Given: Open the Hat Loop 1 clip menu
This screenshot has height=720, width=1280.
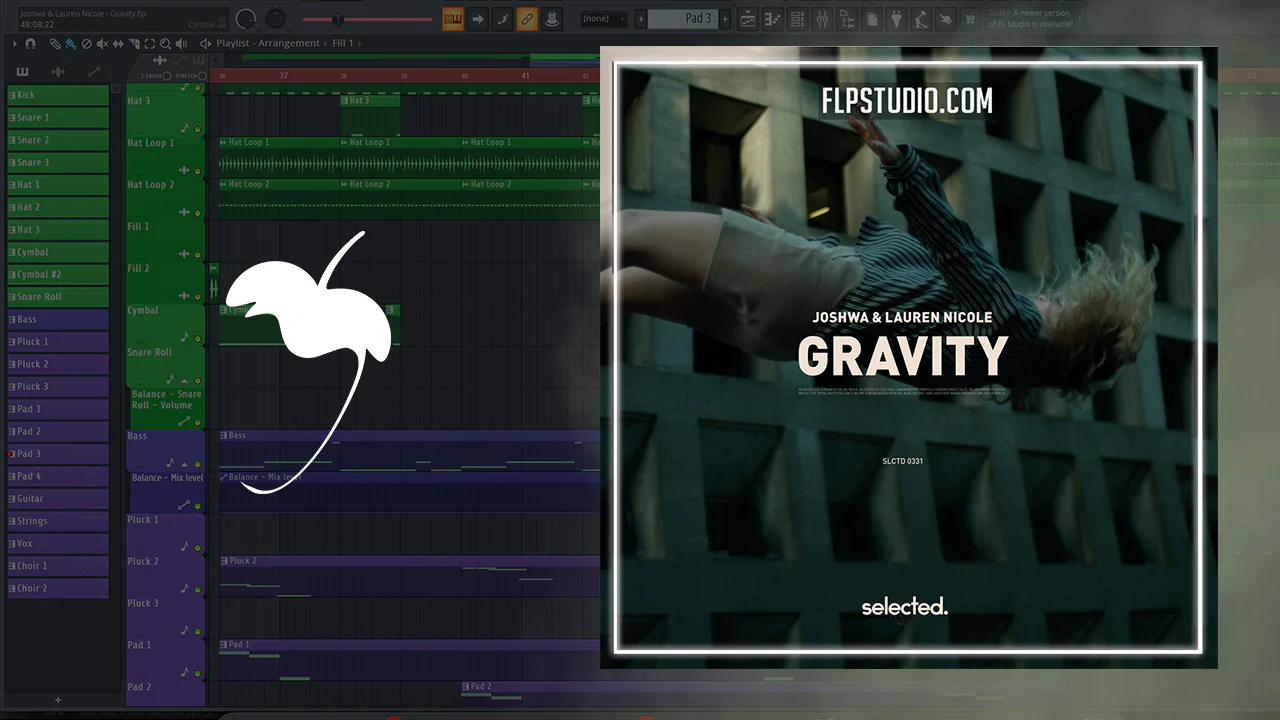Looking at the screenshot, I should (x=224, y=143).
